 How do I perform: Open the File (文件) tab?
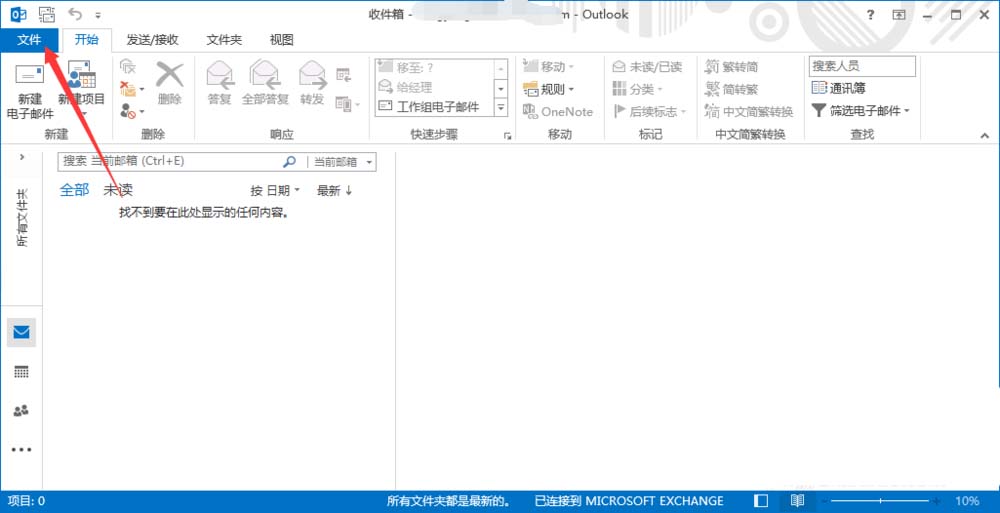(x=29, y=39)
